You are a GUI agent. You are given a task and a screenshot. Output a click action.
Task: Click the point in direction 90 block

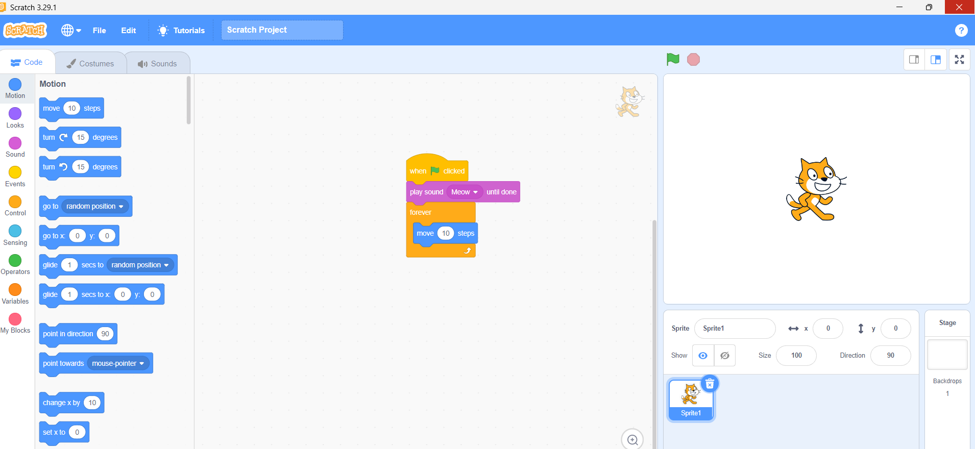(78, 335)
